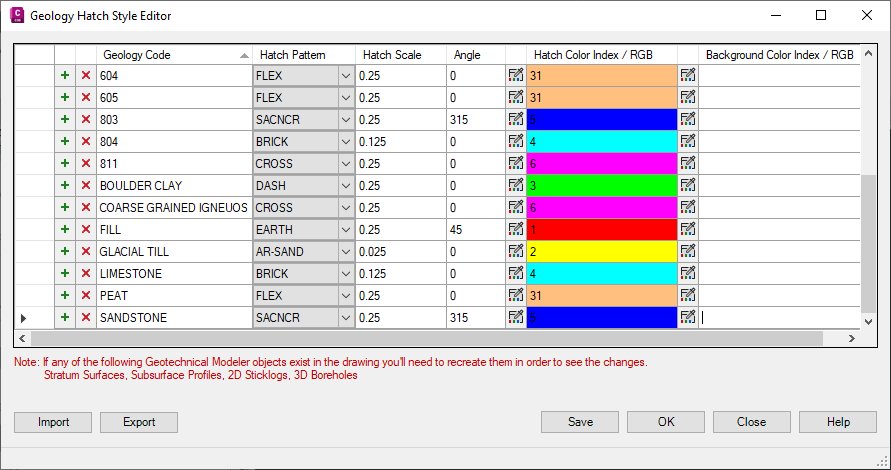Image resolution: width=891 pixels, height=470 pixels.
Task: Expand the SACNCR pattern dropdown on the 803 row
Action: [346, 119]
